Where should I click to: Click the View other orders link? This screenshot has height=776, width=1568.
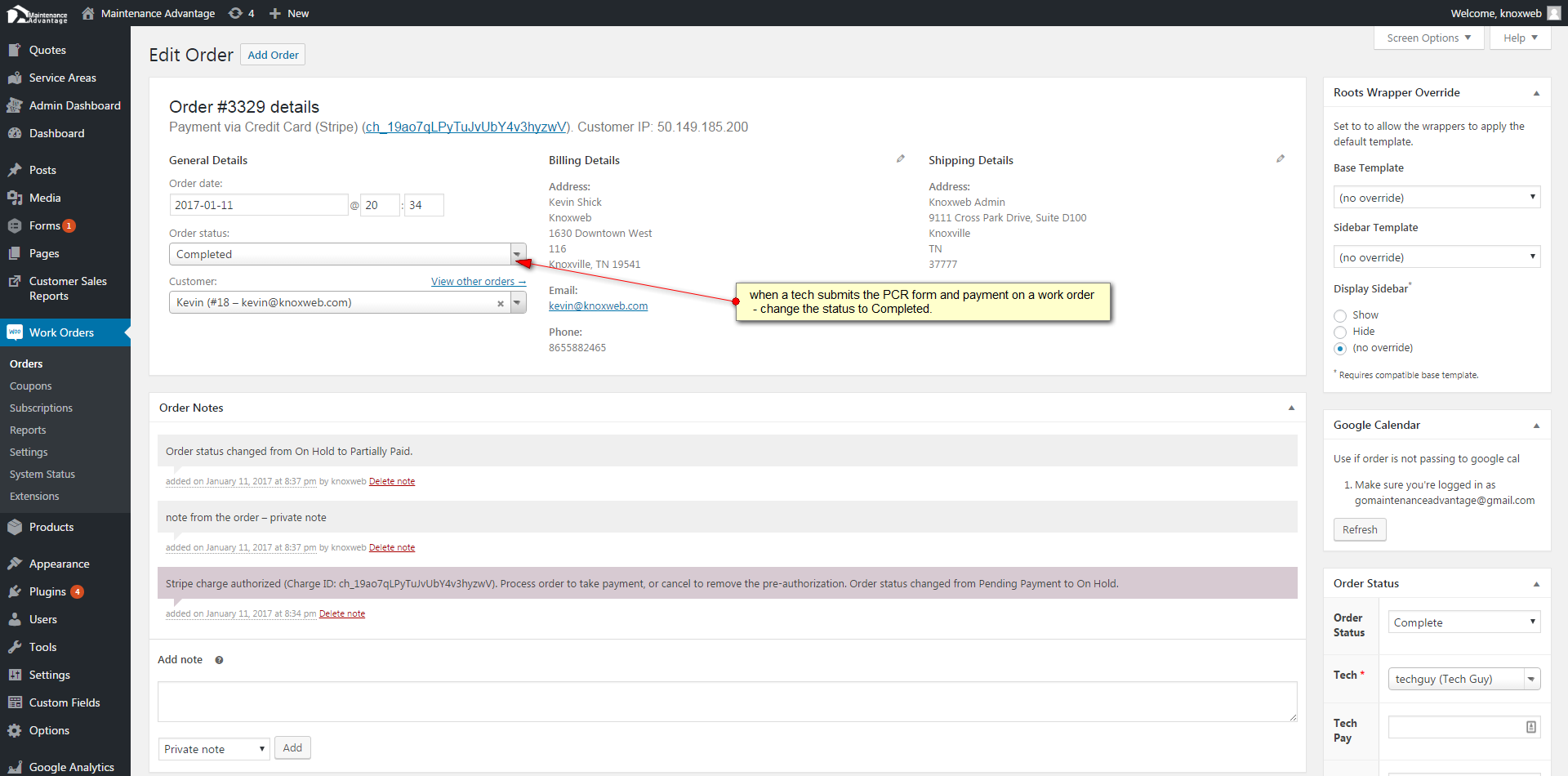[x=478, y=282]
